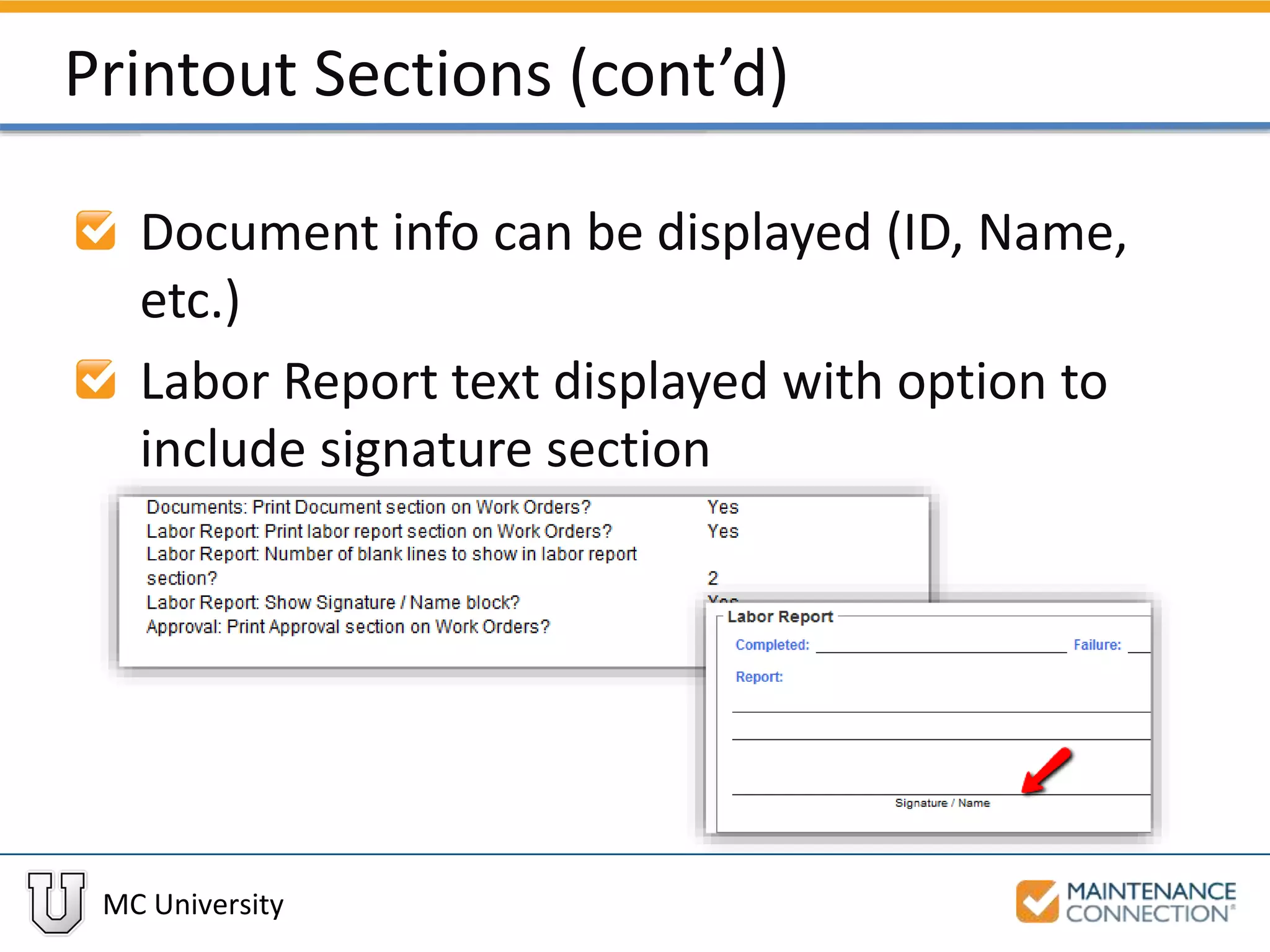Click the Maintenance Connection checkmark logo
1270x952 pixels.
tap(1037, 901)
